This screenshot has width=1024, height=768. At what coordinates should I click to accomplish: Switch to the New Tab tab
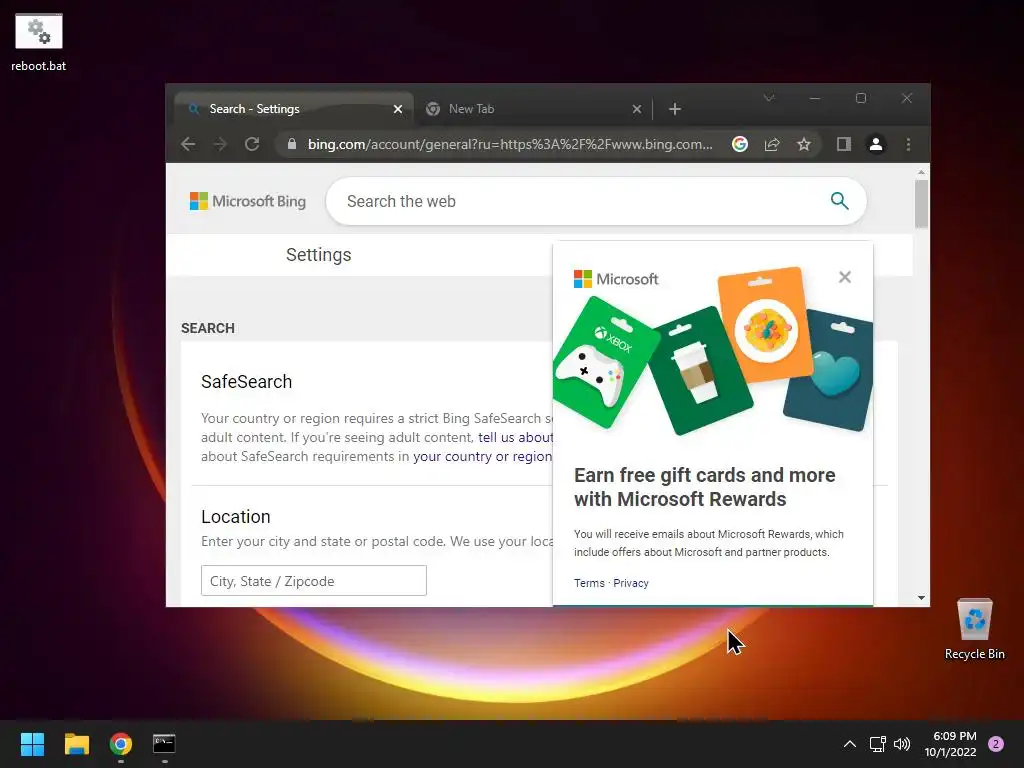tap(532, 109)
